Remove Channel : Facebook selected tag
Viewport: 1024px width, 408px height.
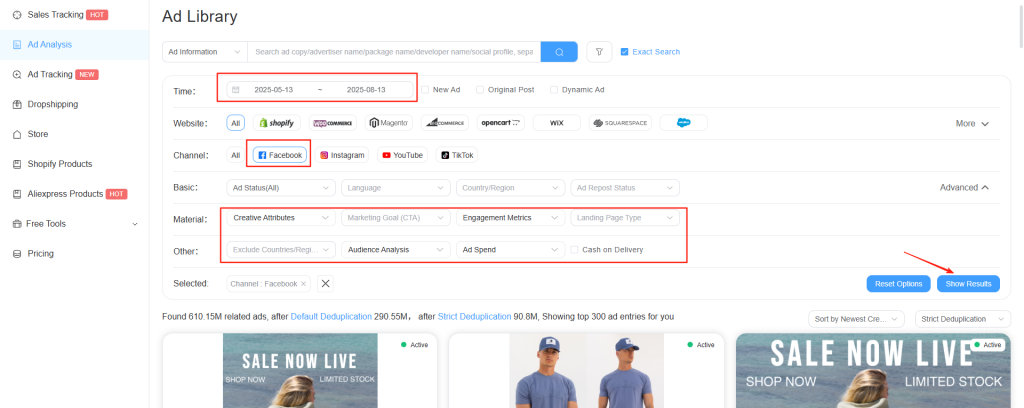coord(303,284)
